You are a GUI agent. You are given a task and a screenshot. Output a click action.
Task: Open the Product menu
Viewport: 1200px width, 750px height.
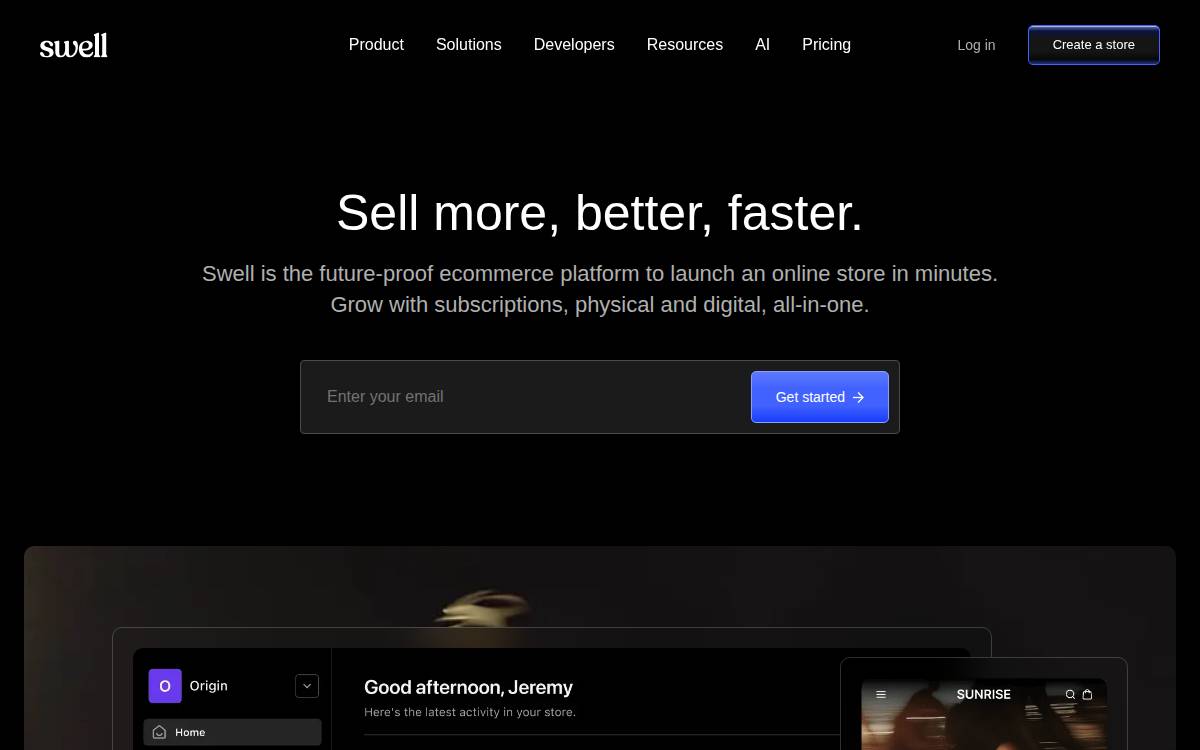coord(376,45)
